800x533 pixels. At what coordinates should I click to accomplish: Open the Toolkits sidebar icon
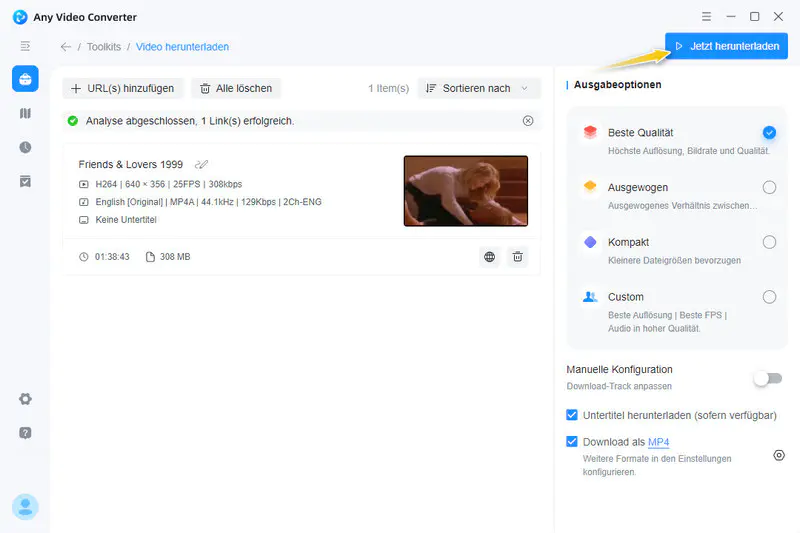(x=25, y=79)
